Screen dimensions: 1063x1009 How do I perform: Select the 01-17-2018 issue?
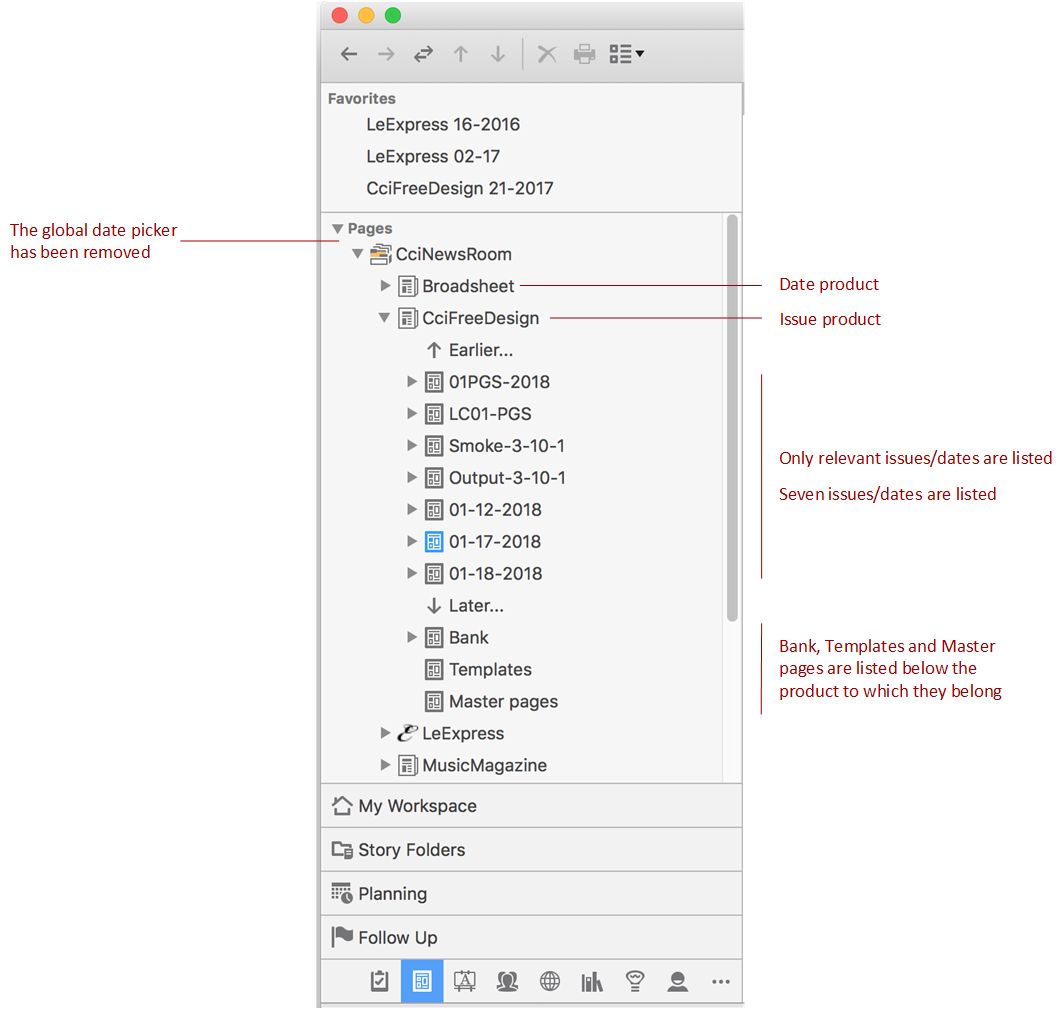pyautogui.click(x=494, y=542)
